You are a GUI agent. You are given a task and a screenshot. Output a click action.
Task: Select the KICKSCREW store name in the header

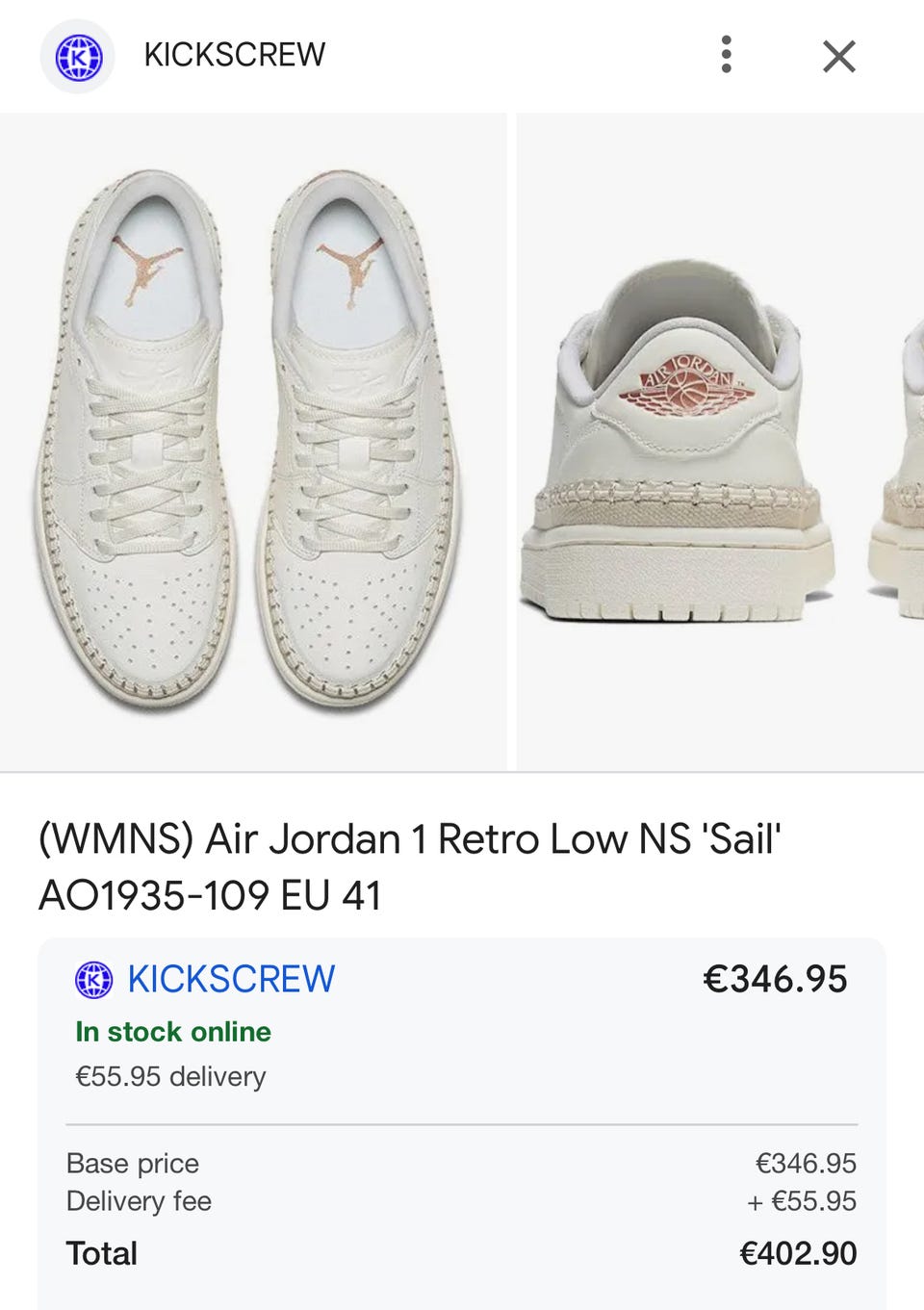[x=235, y=55]
